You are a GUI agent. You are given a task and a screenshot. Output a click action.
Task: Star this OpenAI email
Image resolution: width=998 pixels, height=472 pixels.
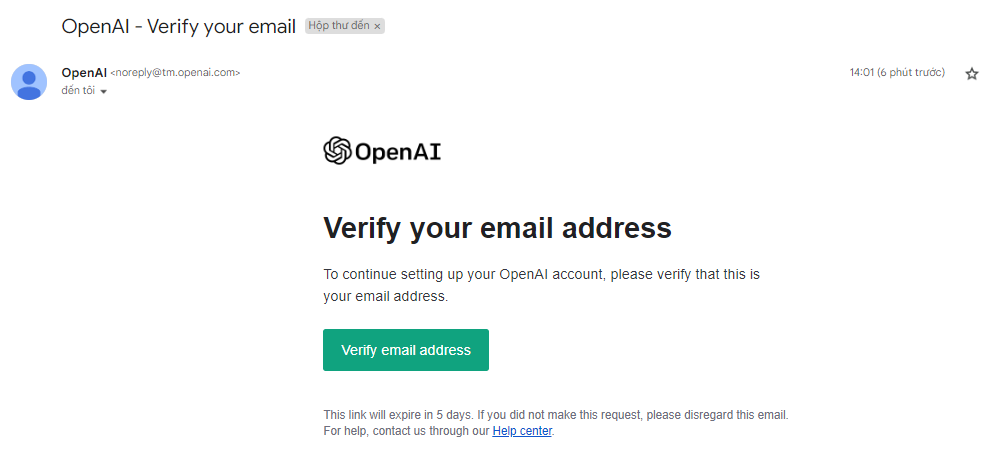971,74
